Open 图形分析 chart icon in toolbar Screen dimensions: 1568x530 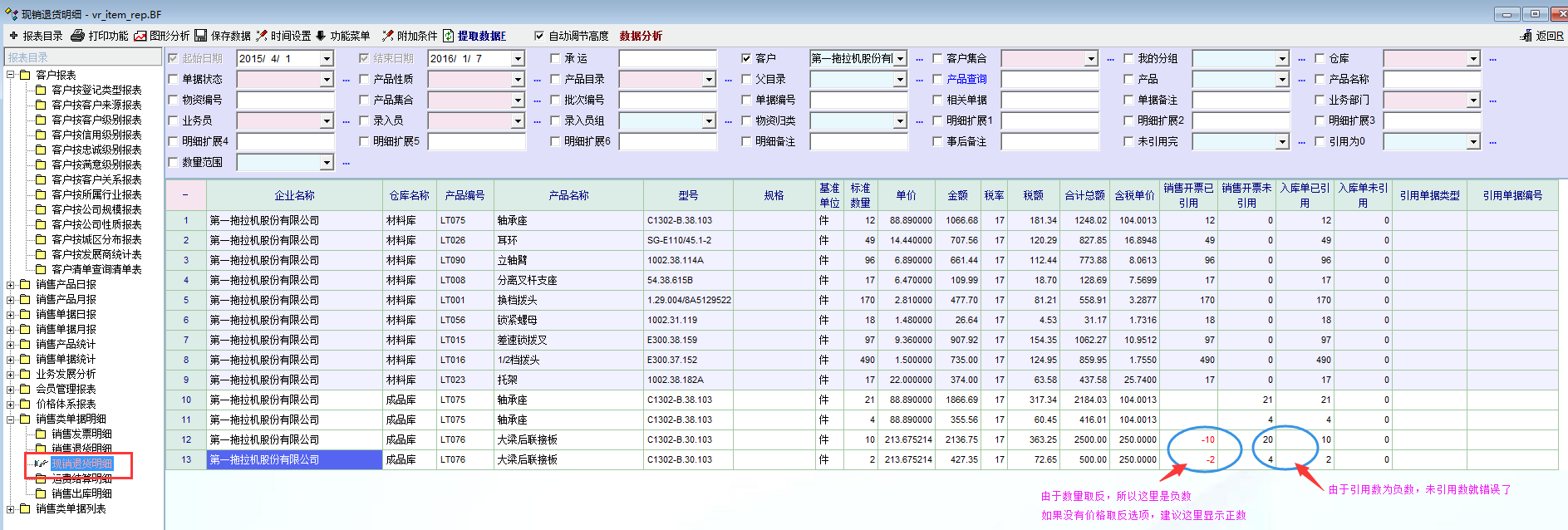click(x=140, y=36)
